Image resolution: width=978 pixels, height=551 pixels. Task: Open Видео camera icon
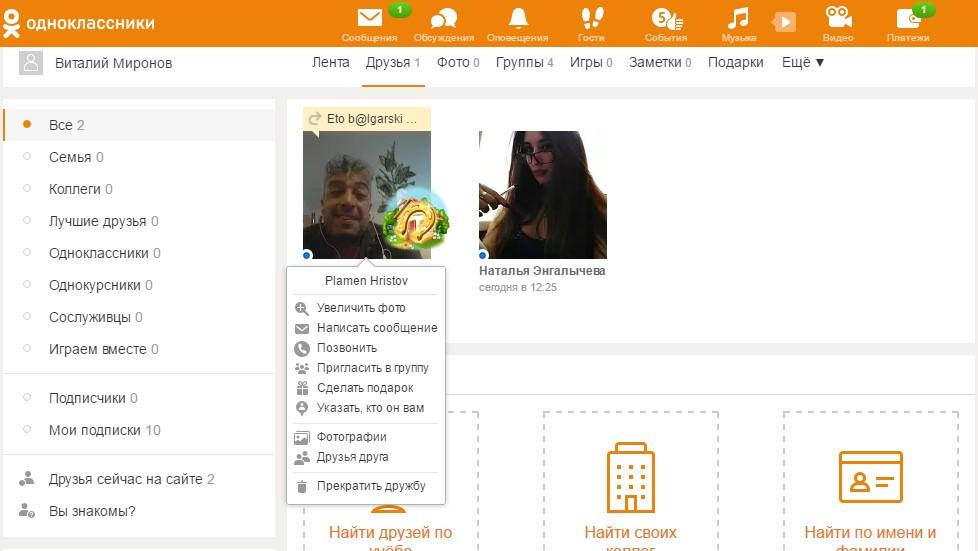coord(837,19)
